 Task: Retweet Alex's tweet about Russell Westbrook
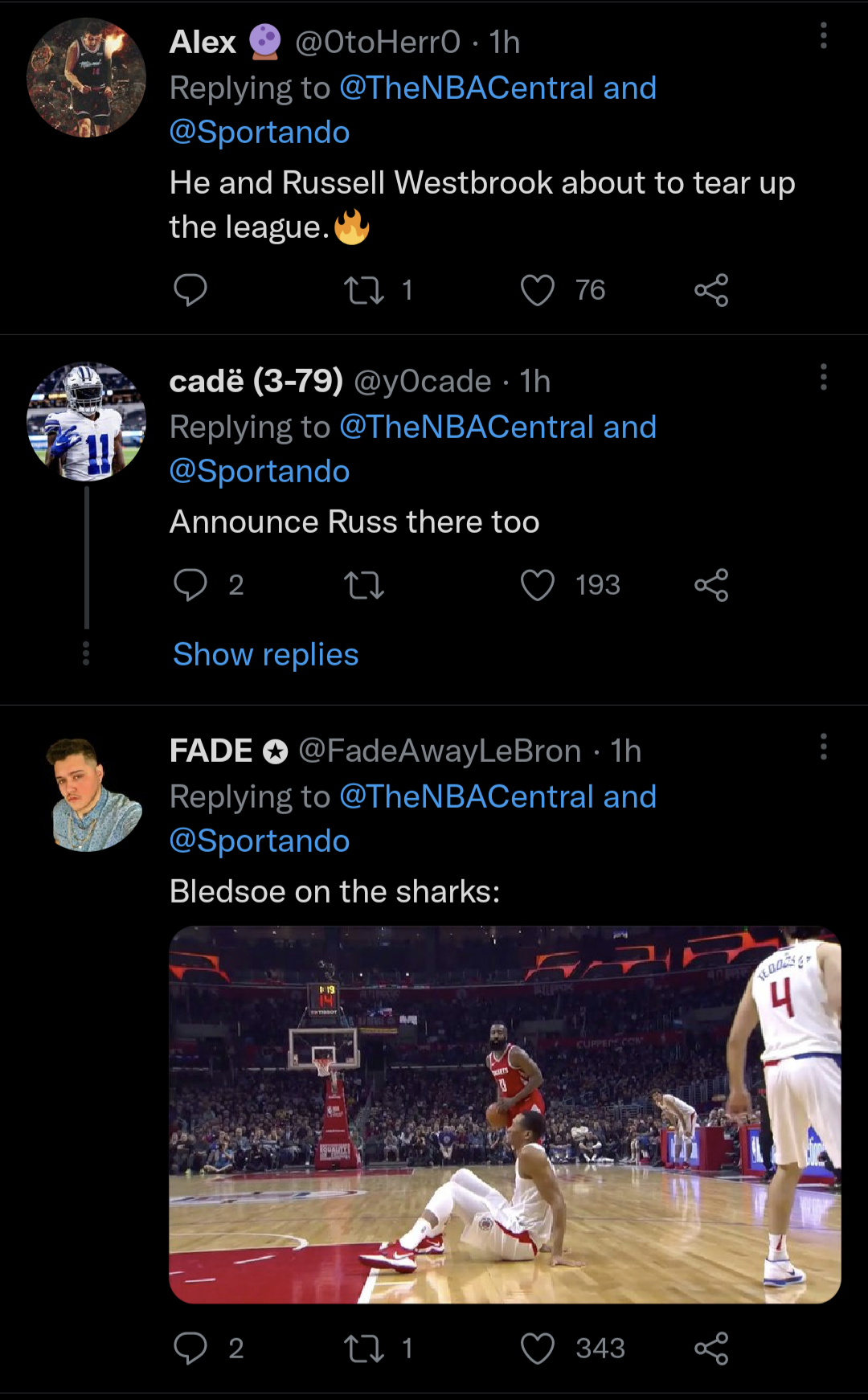[364, 290]
